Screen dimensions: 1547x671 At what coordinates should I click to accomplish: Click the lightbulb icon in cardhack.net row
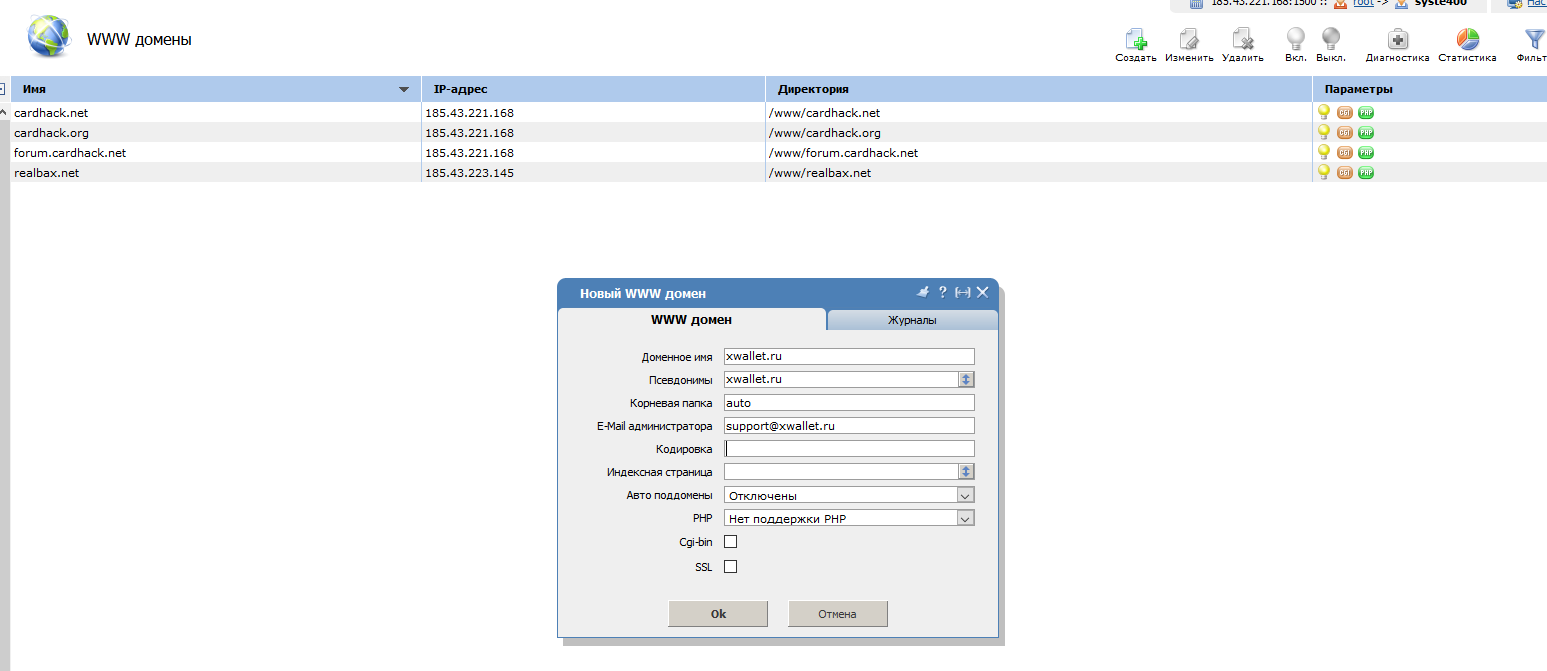coord(1324,112)
